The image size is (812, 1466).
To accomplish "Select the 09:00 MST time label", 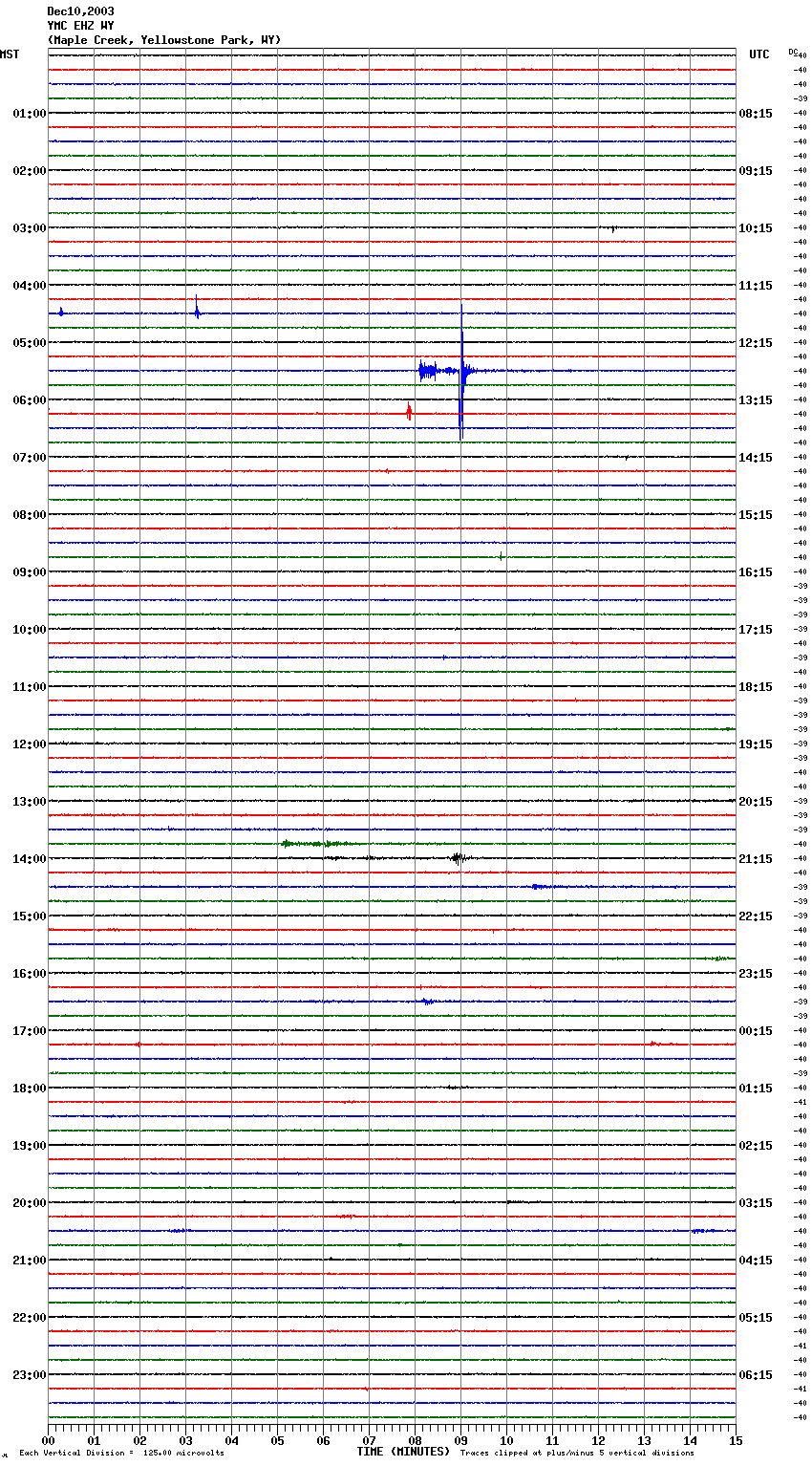I will click(29, 572).
